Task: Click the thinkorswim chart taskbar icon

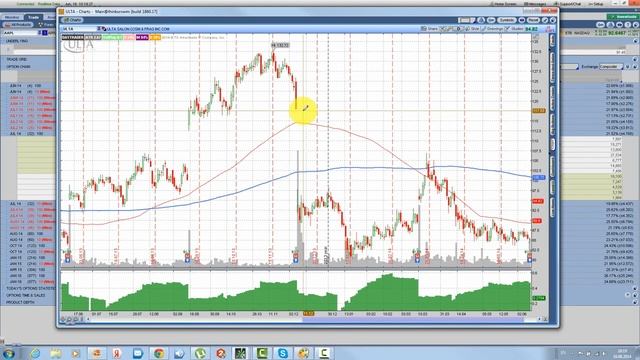Action: point(241,353)
